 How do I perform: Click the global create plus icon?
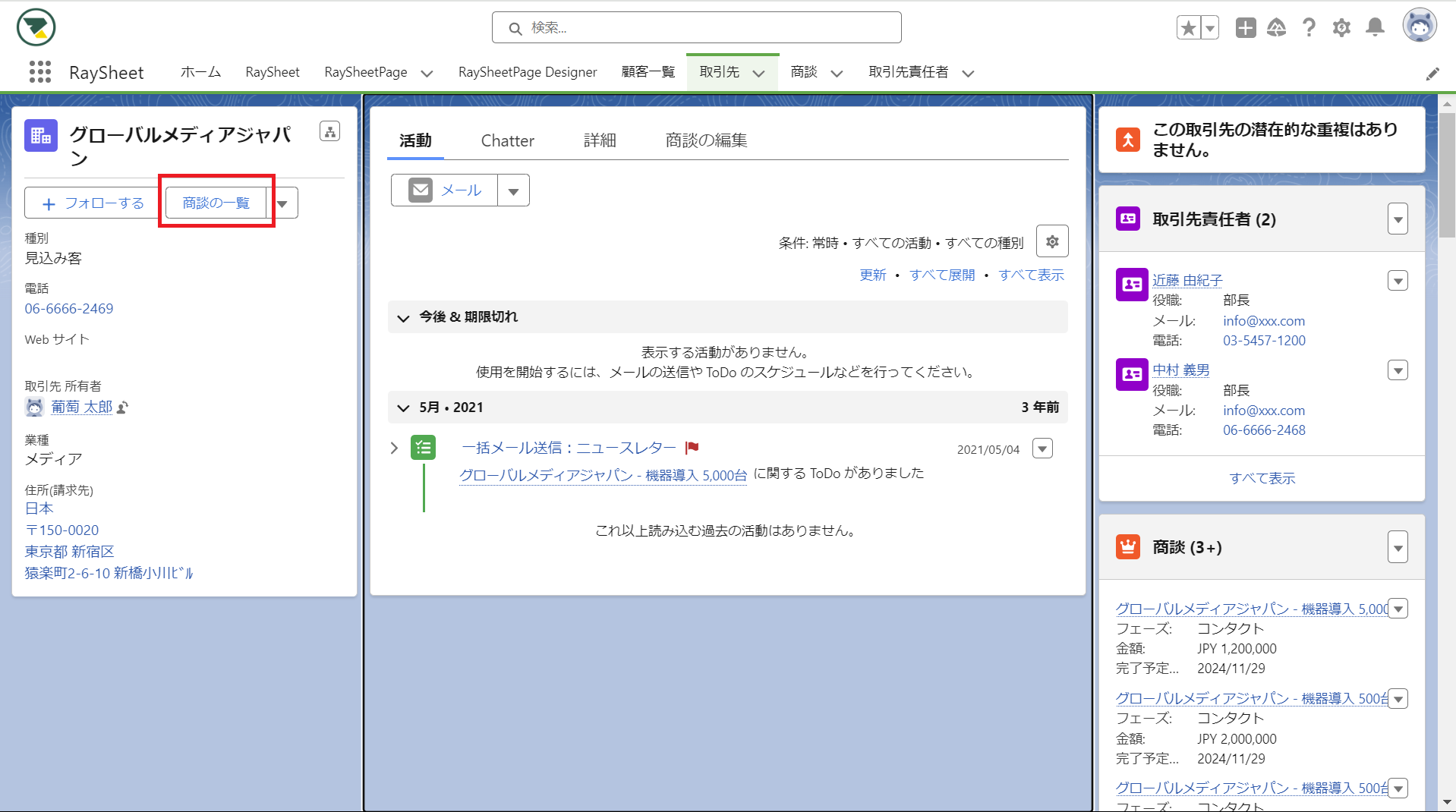1245,28
